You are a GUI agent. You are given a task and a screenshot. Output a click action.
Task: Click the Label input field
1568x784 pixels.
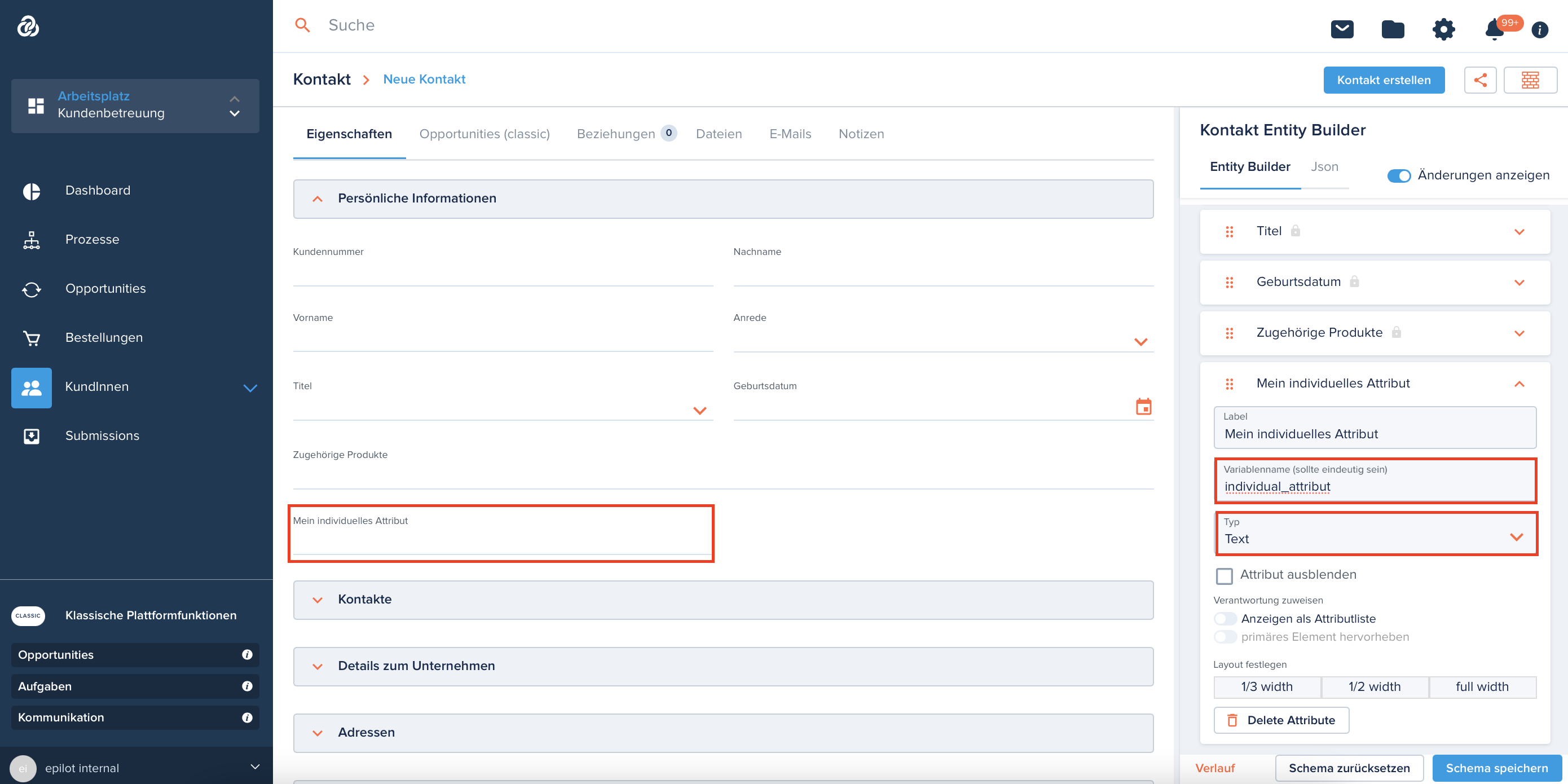tap(1375, 428)
